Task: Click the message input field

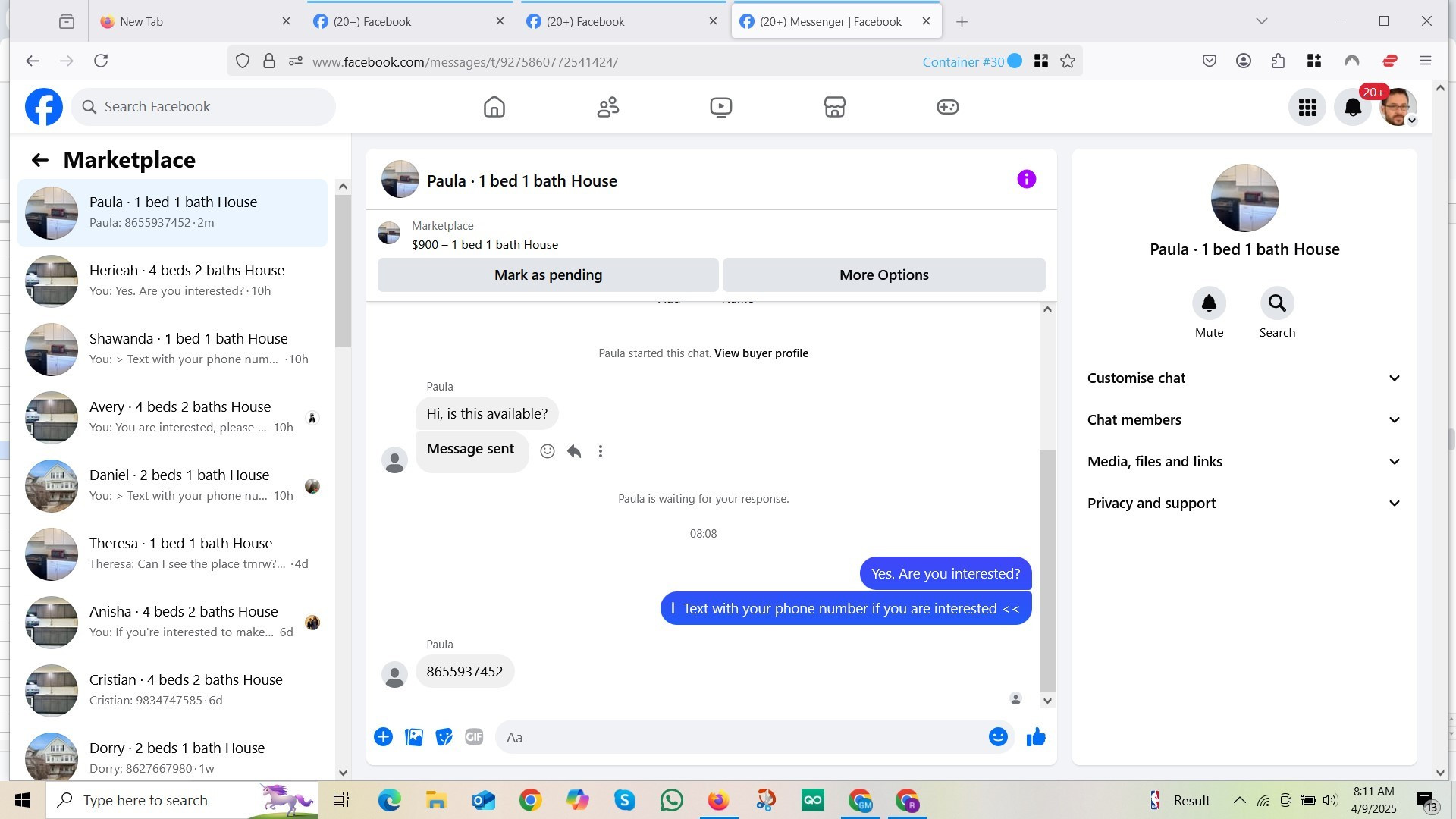Action: [x=754, y=737]
